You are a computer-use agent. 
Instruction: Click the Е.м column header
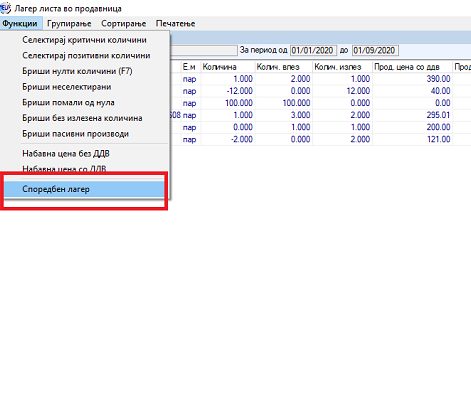(191, 67)
